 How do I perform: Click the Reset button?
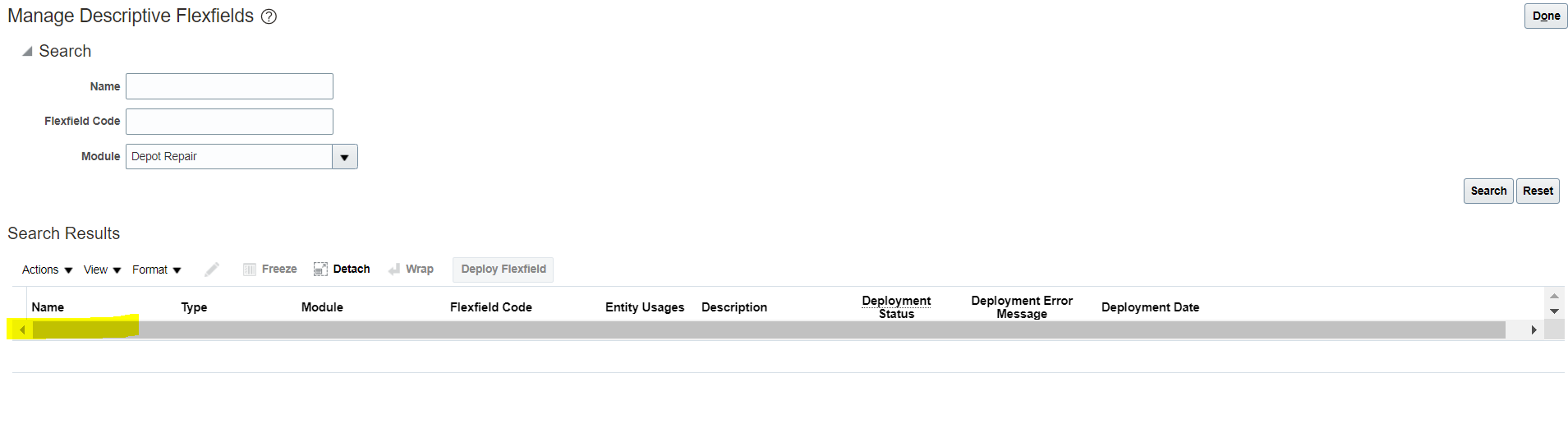(1538, 191)
